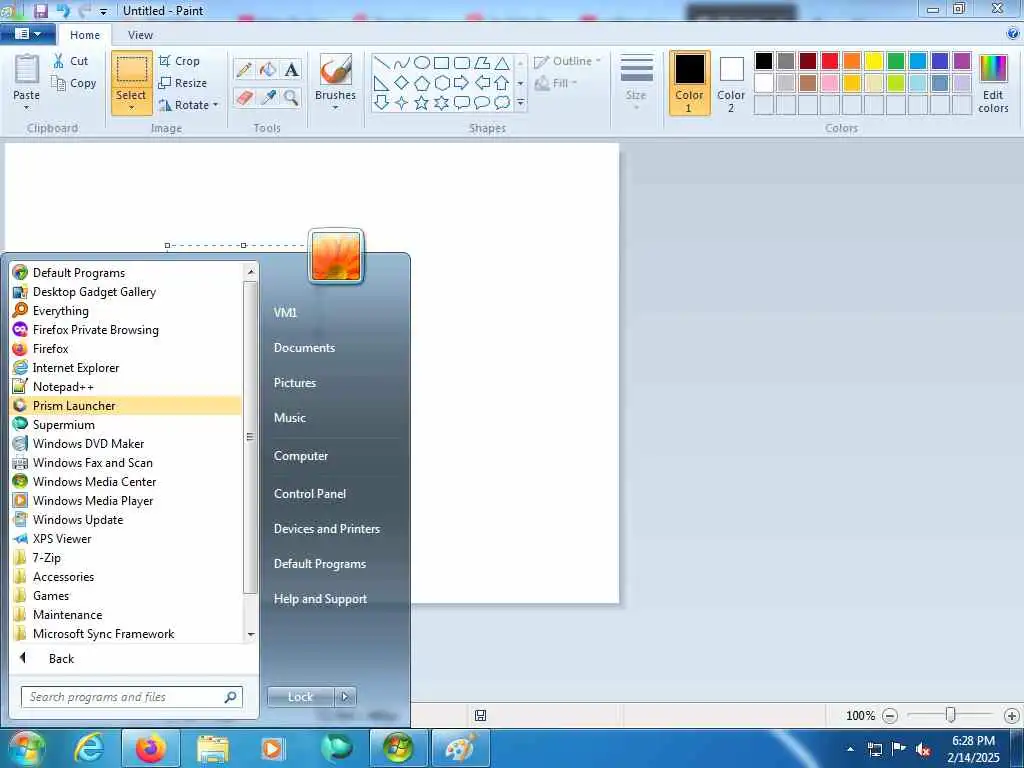Open shutdown options arrow next to Lock
The height and width of the screenshot is (768, 1024).
click(x=345, y=697)
